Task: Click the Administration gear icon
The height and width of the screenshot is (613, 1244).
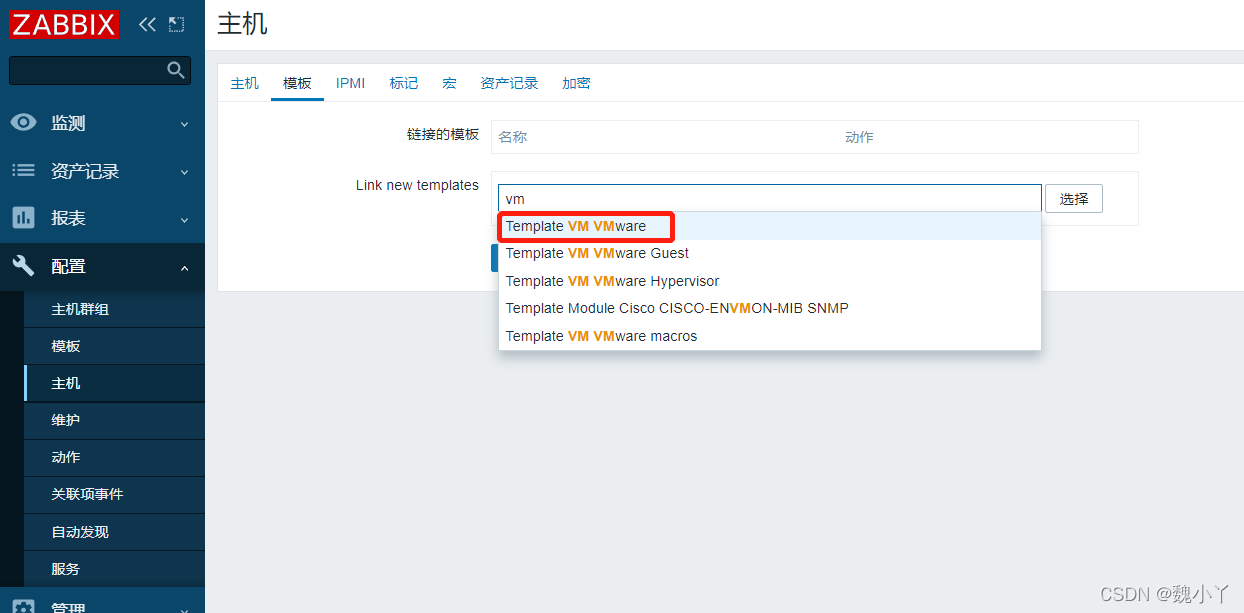Action: pyautogui.click(x=23, y=607)
